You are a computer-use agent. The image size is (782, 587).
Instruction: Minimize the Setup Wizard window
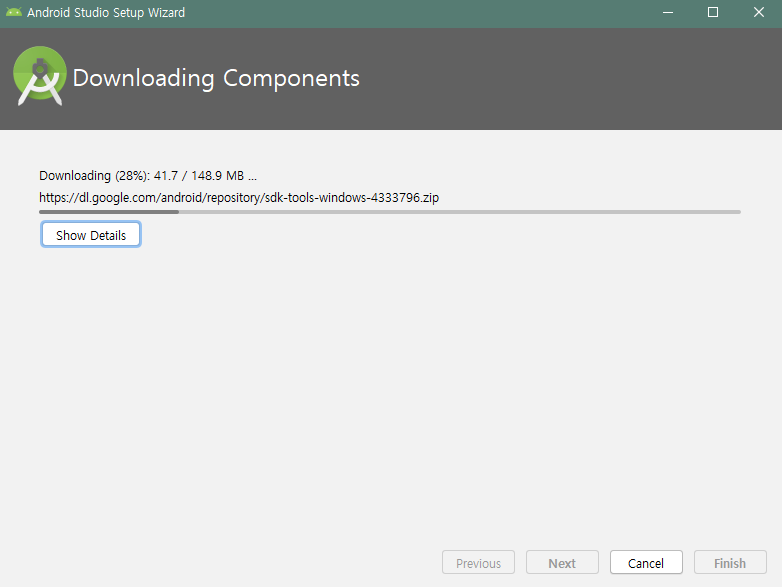(x=668, y=12)
